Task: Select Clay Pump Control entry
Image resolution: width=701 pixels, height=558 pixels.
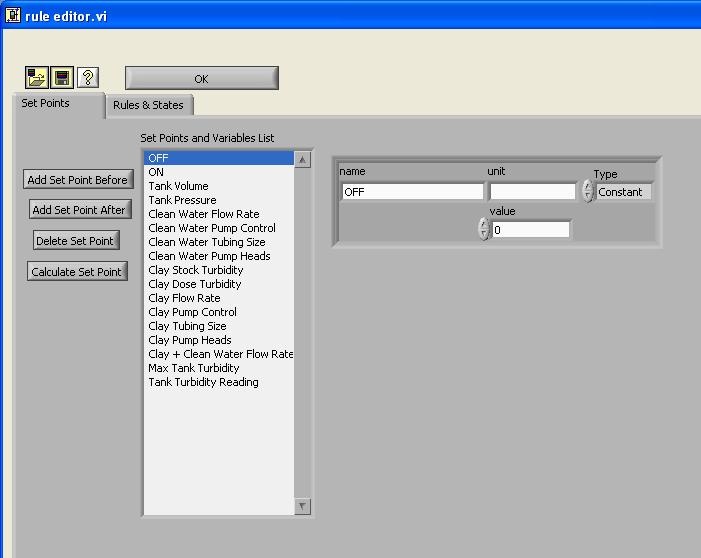Action: pyautogui.click(x=219, y=312)
